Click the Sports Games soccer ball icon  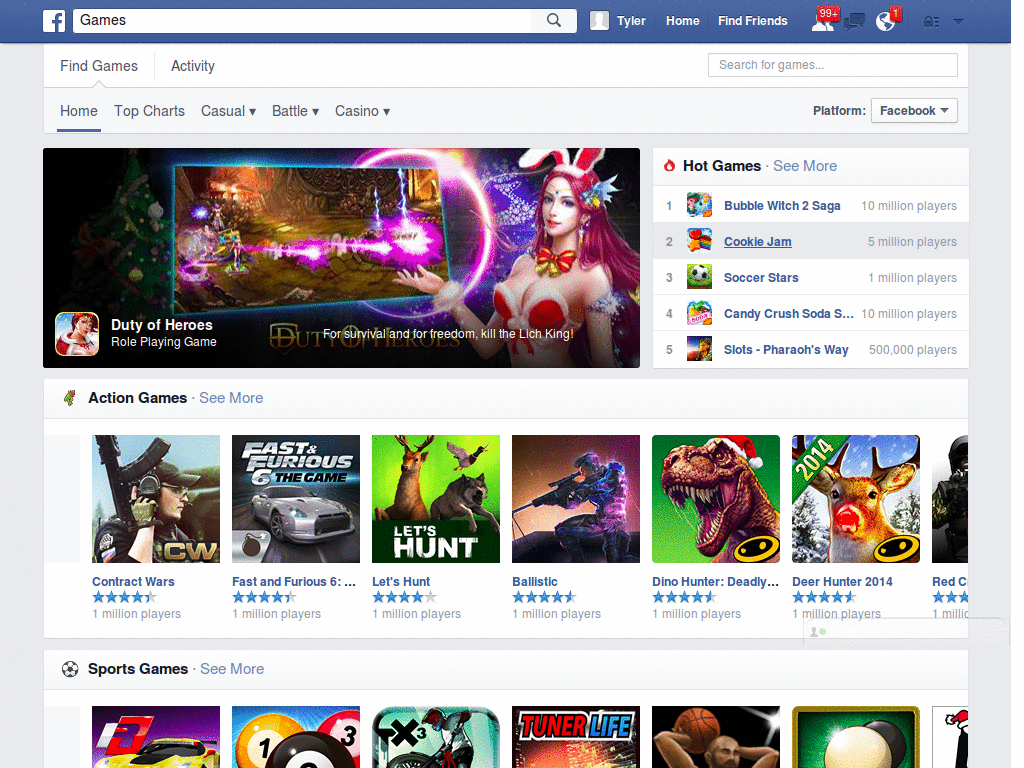point(70,669)
